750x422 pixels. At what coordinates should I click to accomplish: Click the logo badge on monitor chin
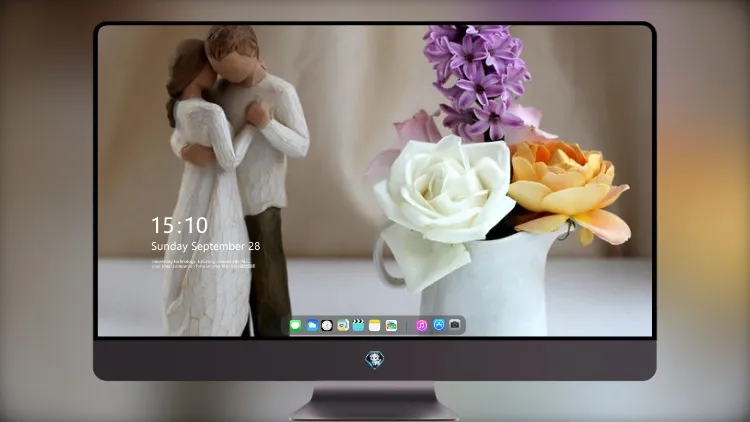pyautogui.click(x=375, y=360)
